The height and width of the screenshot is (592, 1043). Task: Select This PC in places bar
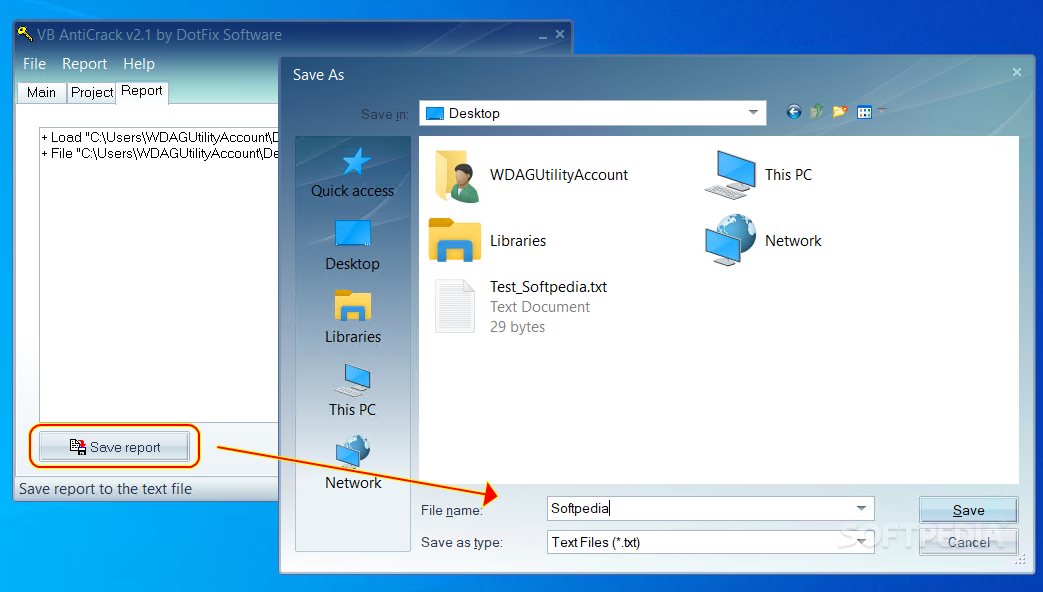point(353,391)
